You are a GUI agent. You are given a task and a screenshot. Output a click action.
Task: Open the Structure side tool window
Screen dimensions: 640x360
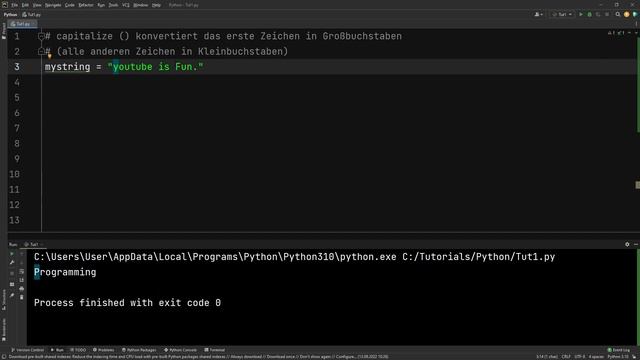(x=4, y=300)
